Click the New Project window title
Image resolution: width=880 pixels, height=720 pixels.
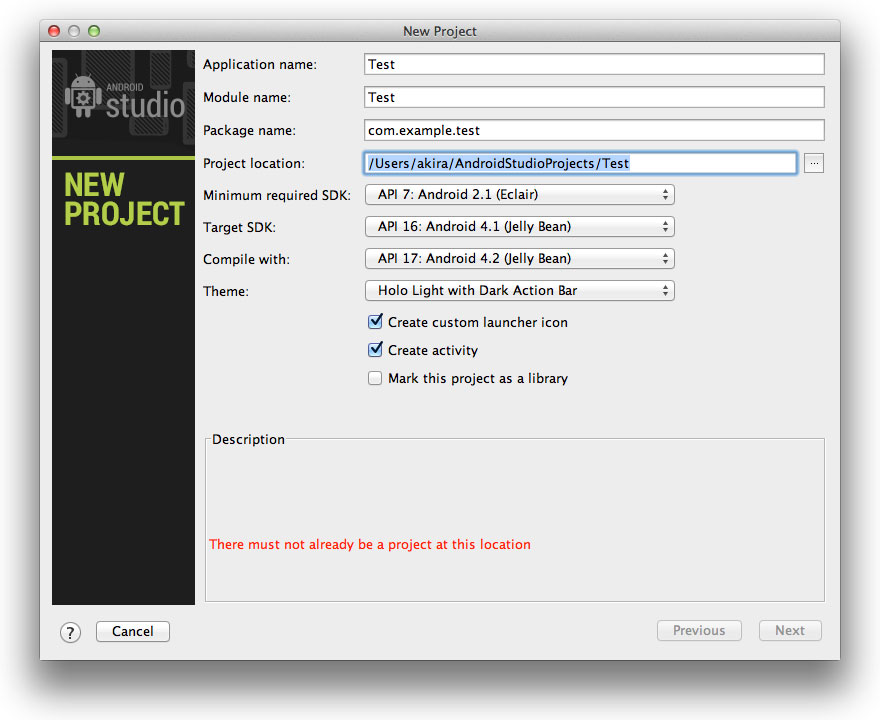click(440, 31)
